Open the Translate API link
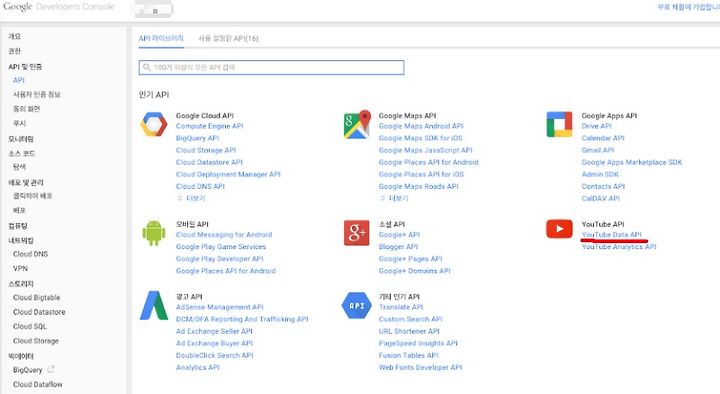720x394 pixels. tap(401, 307)
